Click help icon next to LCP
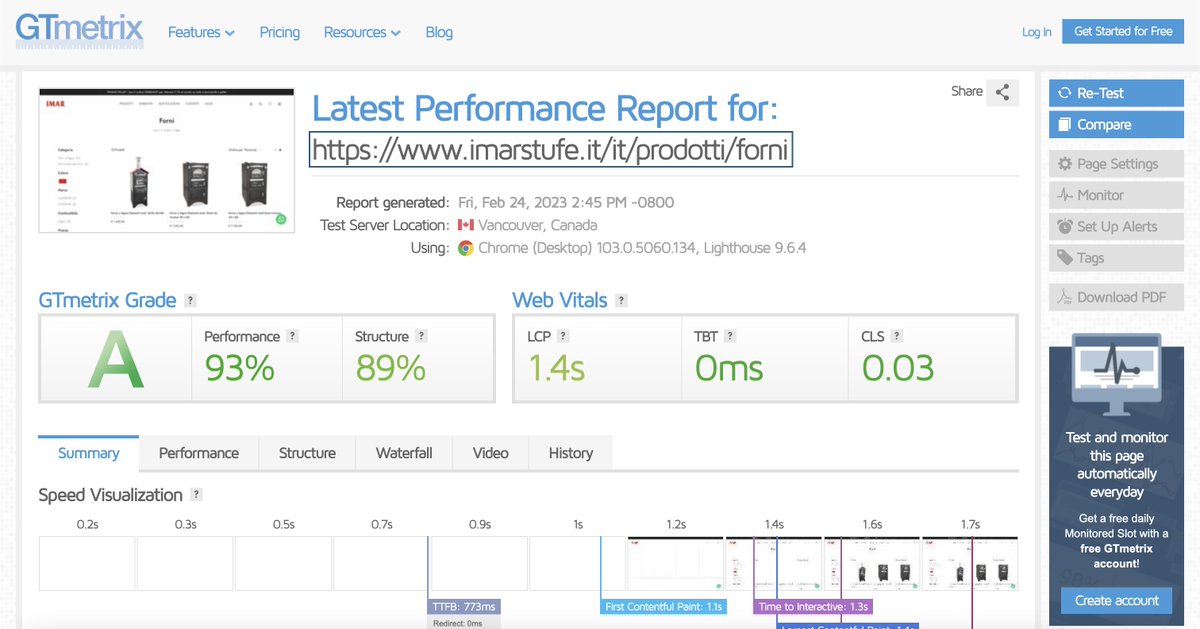This screenshot has height=629, width=1200. (563, 336)
